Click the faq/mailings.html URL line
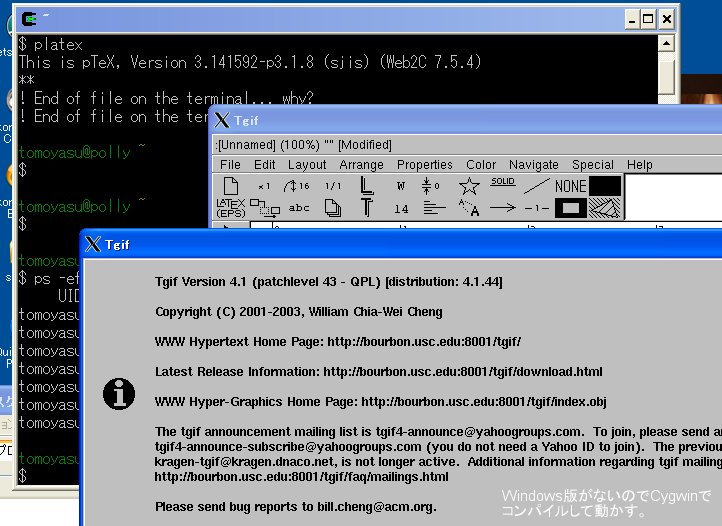The image size is (722, 526). click(x=301, y=477)
